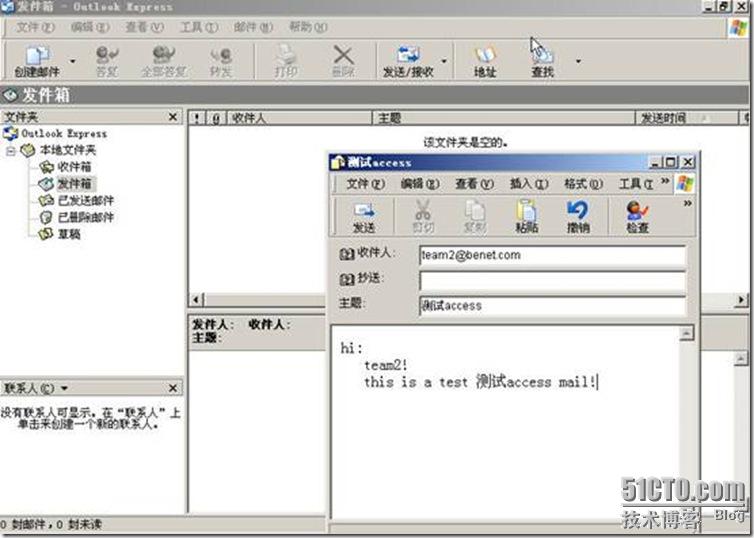The image size is (754, 538).
Task: Close the 文件夹 folder pane
Action: [173, 117]
